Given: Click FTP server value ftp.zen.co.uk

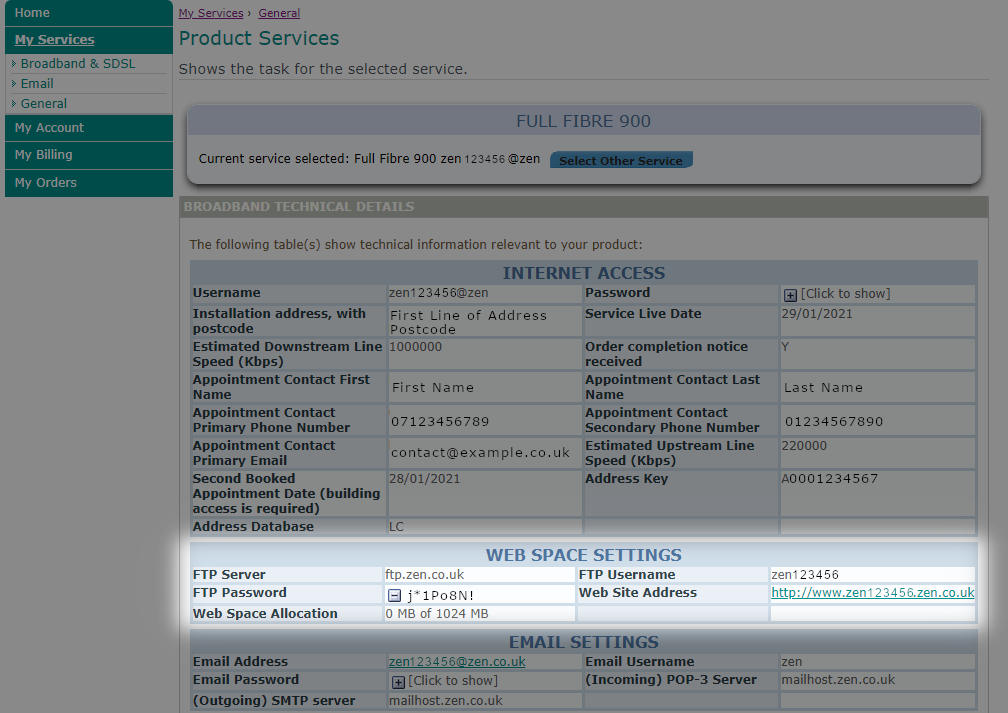Looking at the screenshot, I should click(x=424, y=575).
